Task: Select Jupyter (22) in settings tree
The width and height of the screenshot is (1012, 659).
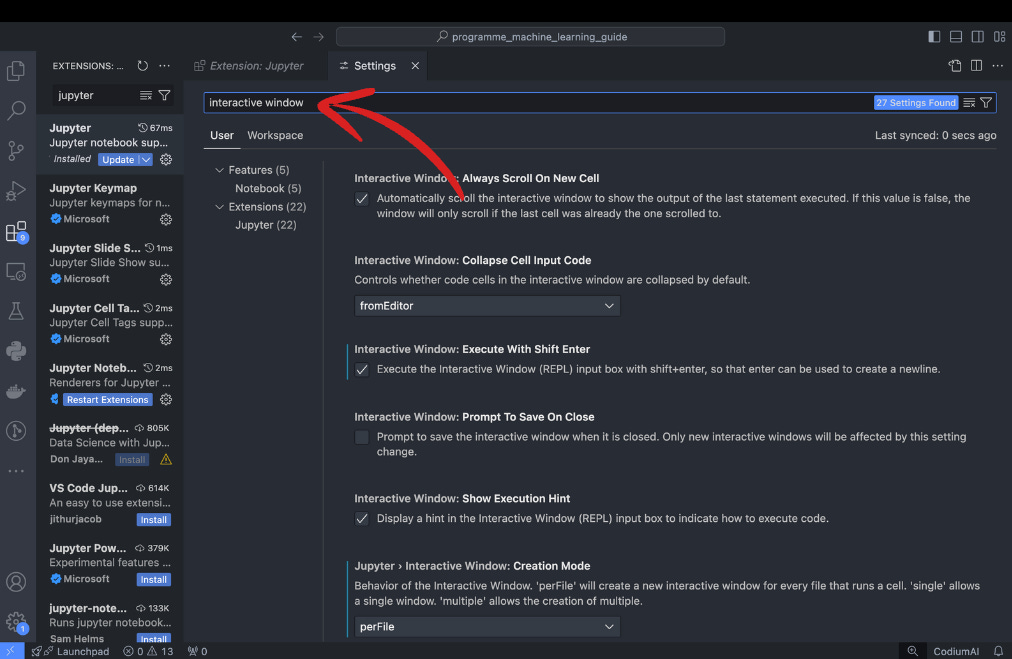Action: pyautogui.click(x=266, y=225)
